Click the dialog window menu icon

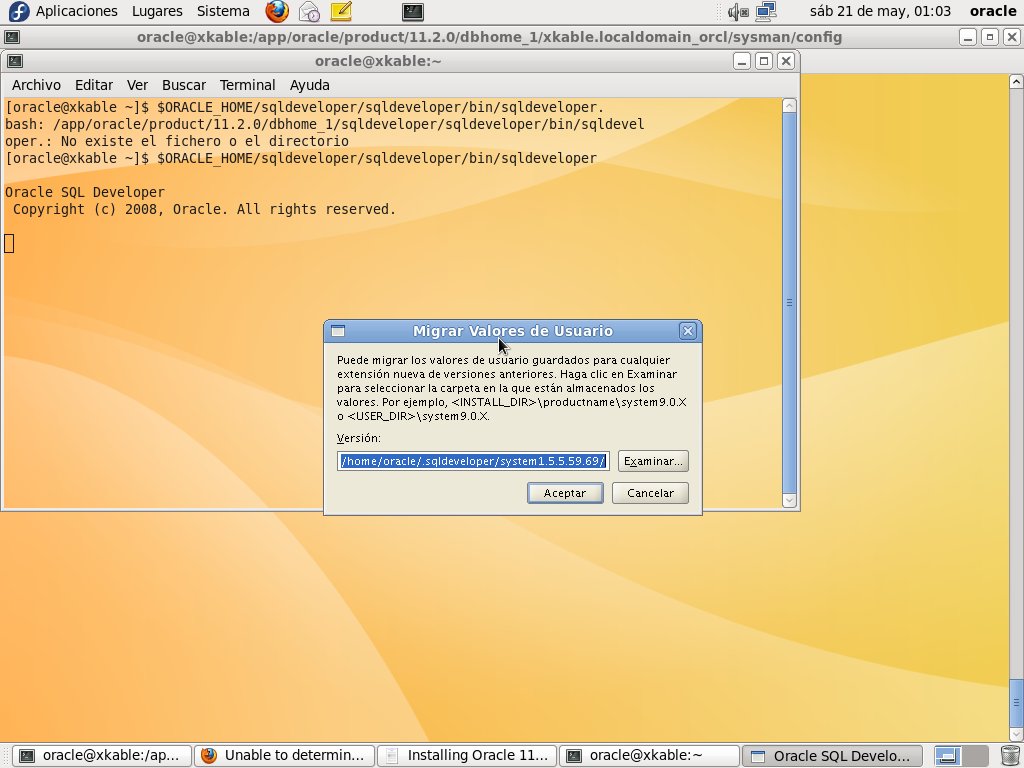338,331
